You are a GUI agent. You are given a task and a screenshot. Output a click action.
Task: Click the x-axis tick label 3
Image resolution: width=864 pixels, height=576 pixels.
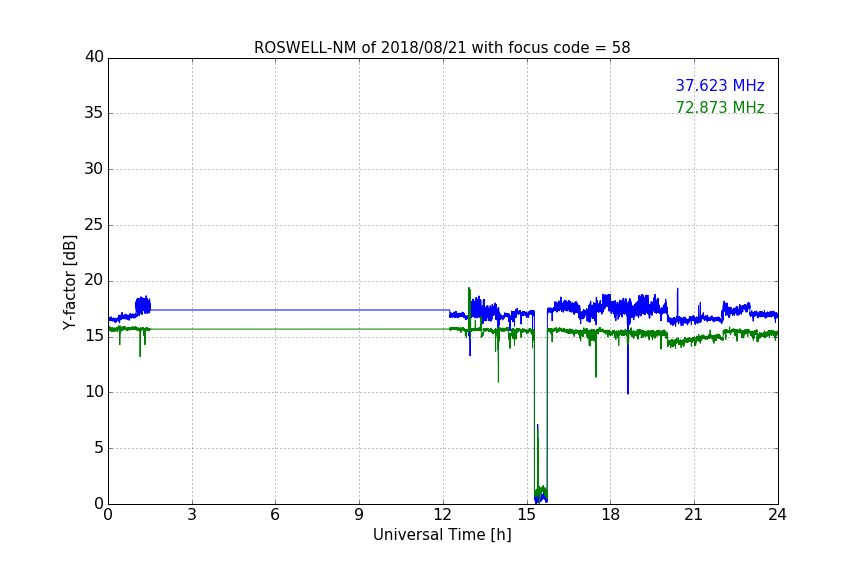pyautogui.click(x=192, y=515)
